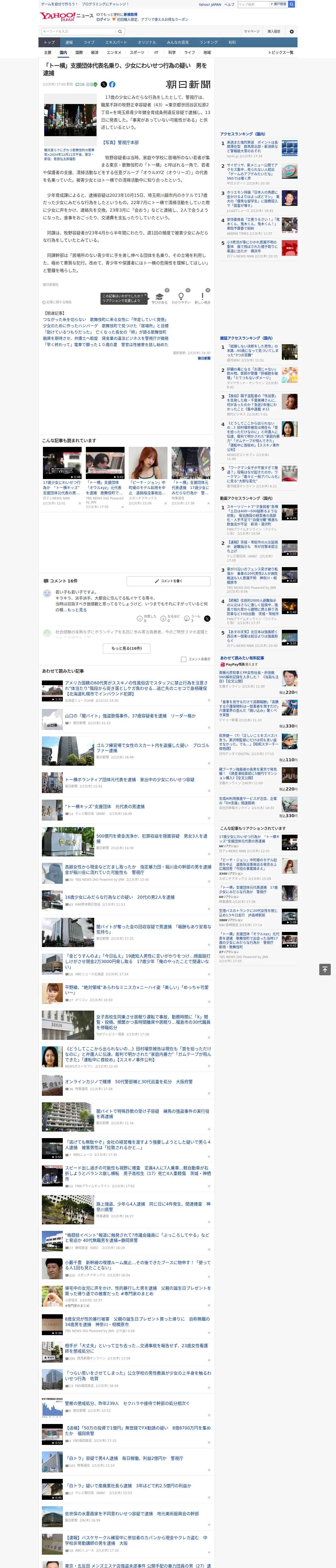Open the Yahoo! JAPAN logo
Image resolution: width=336 pixels, height=1568 pixels.
[58, 16]
